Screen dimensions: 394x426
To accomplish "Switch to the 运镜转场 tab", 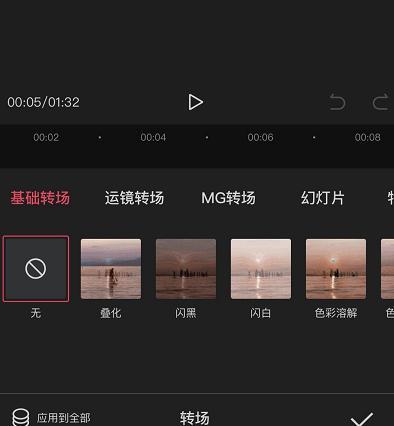I will [x=134, y=198].
